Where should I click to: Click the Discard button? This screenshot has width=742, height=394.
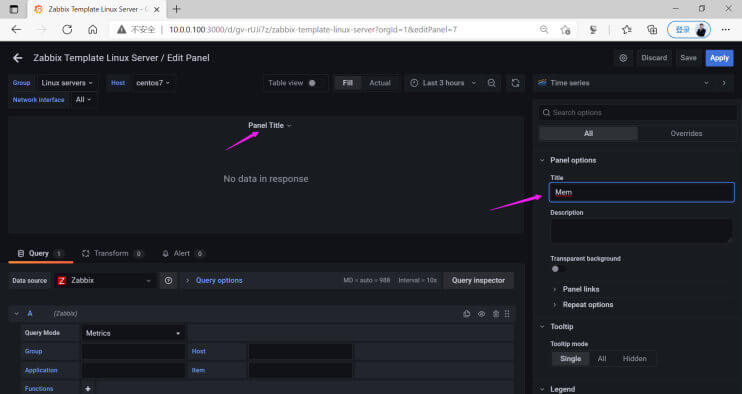point(654,58)
